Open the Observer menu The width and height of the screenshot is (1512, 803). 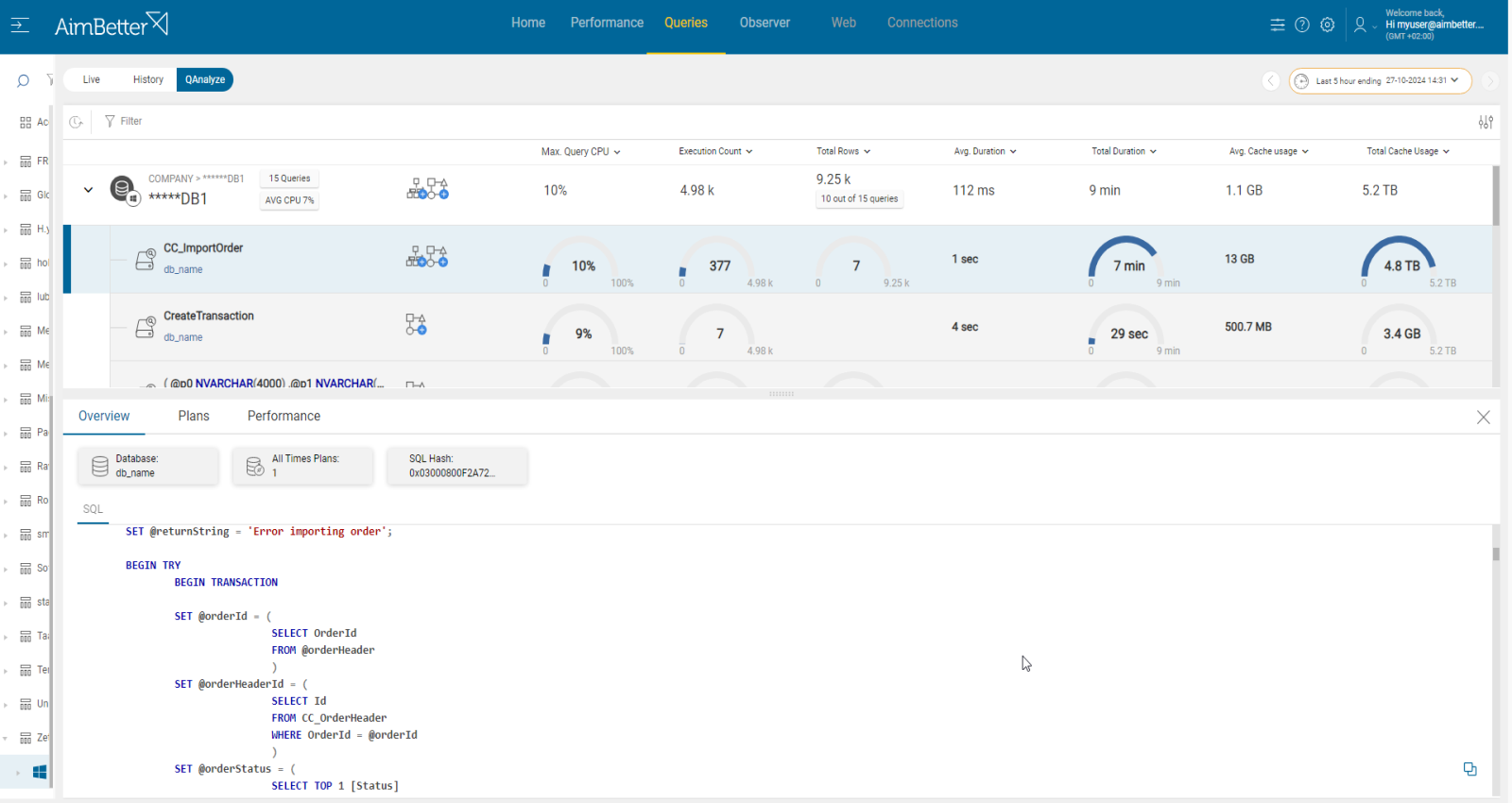765,23
